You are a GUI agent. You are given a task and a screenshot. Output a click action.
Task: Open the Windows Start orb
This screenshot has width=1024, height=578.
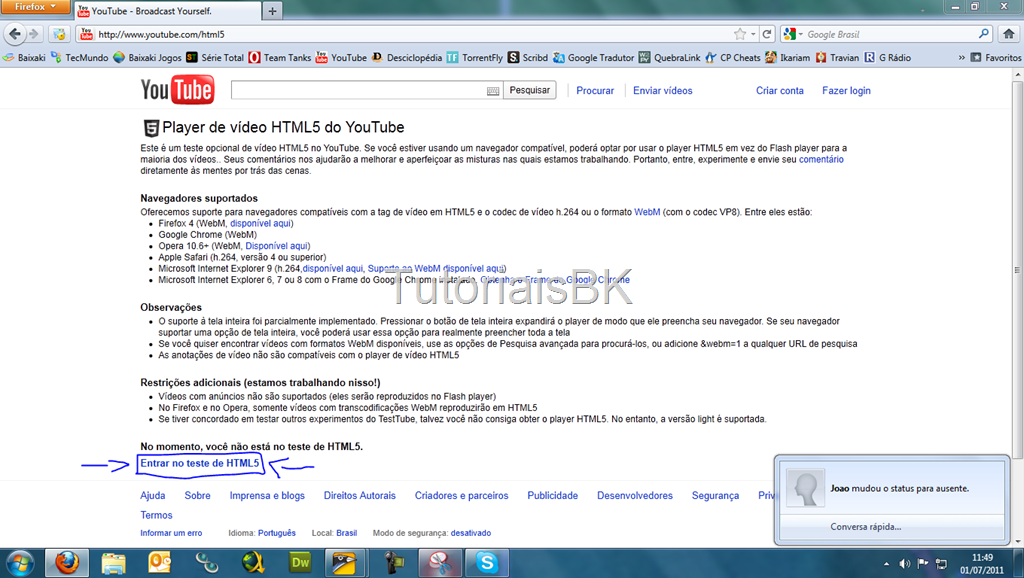point(20,563)
